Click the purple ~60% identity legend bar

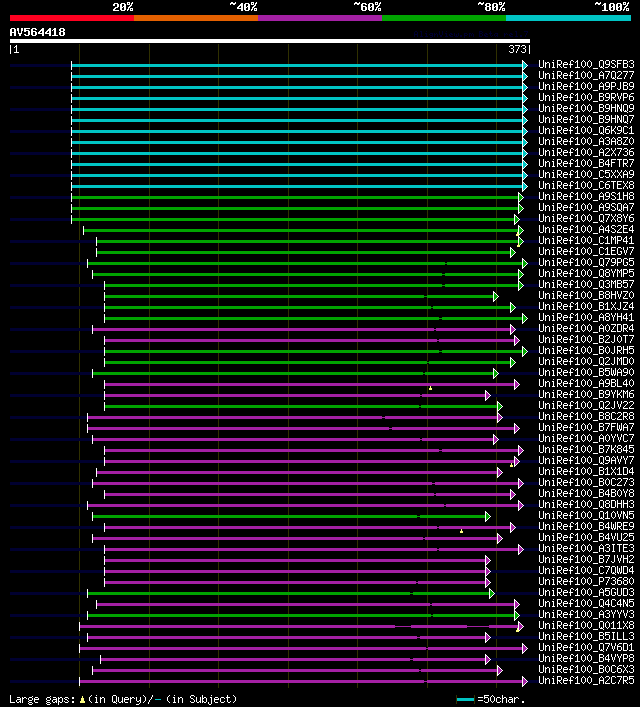(x=320, y=18)
